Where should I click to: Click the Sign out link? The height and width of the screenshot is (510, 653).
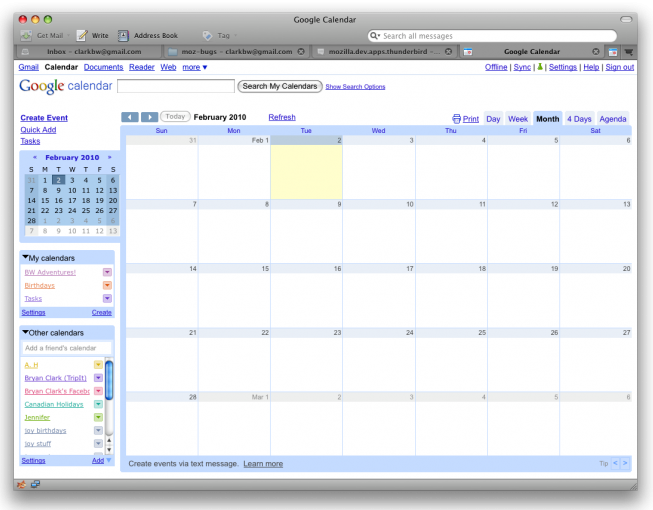620,67
